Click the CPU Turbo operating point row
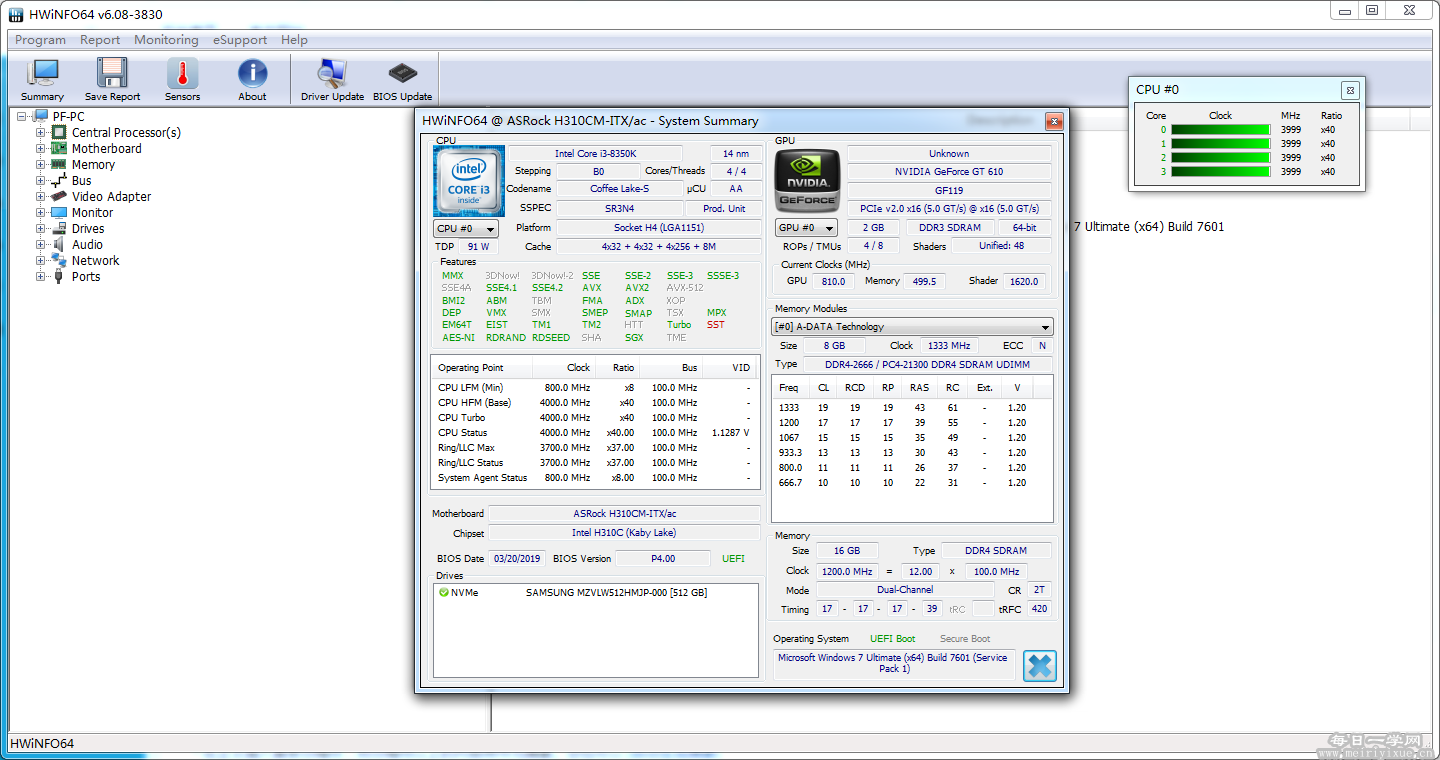 point(594,418)
